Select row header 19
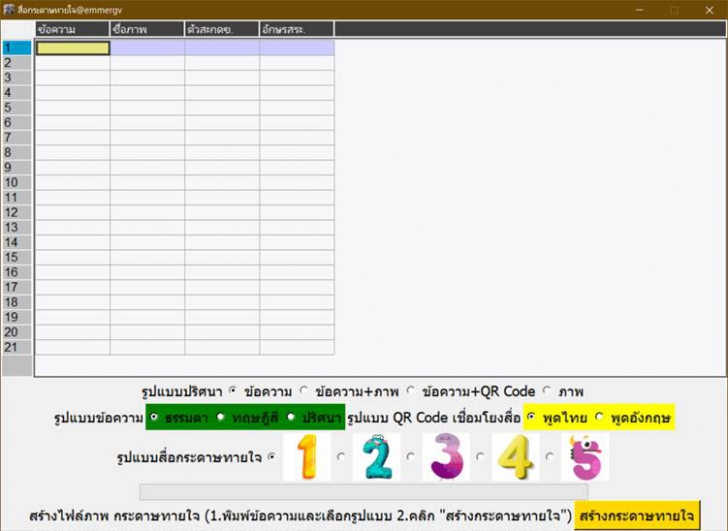 [17, 317]
